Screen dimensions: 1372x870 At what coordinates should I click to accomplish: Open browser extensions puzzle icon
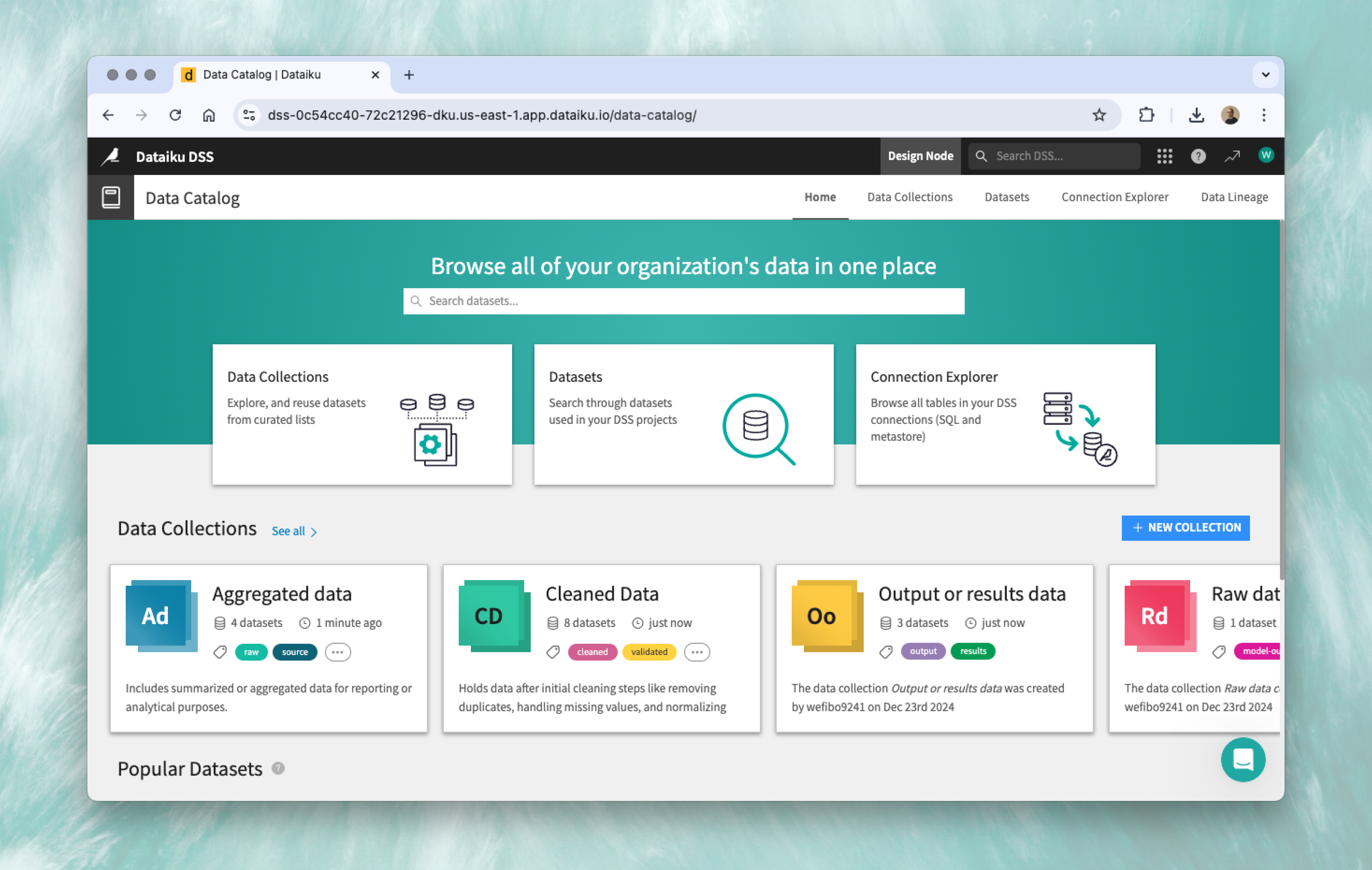pos(1147,115)
